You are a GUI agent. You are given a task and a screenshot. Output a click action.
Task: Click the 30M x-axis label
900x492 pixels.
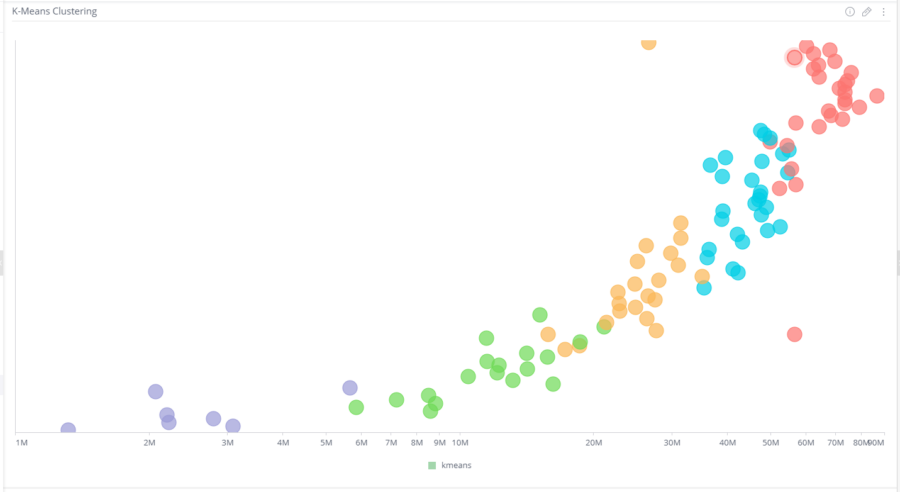coord(672,441)
